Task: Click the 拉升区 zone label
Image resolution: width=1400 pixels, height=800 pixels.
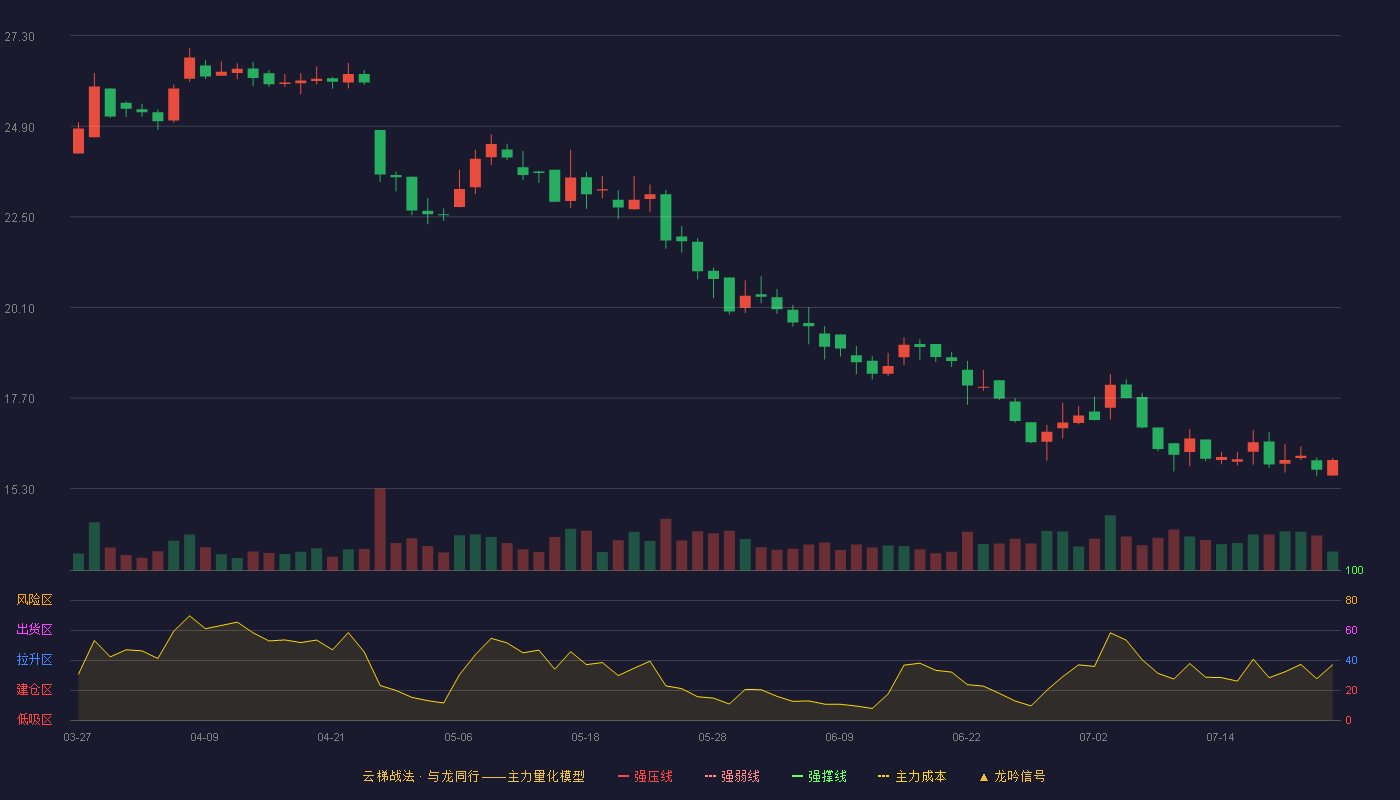Action: (x=34, y=660)
